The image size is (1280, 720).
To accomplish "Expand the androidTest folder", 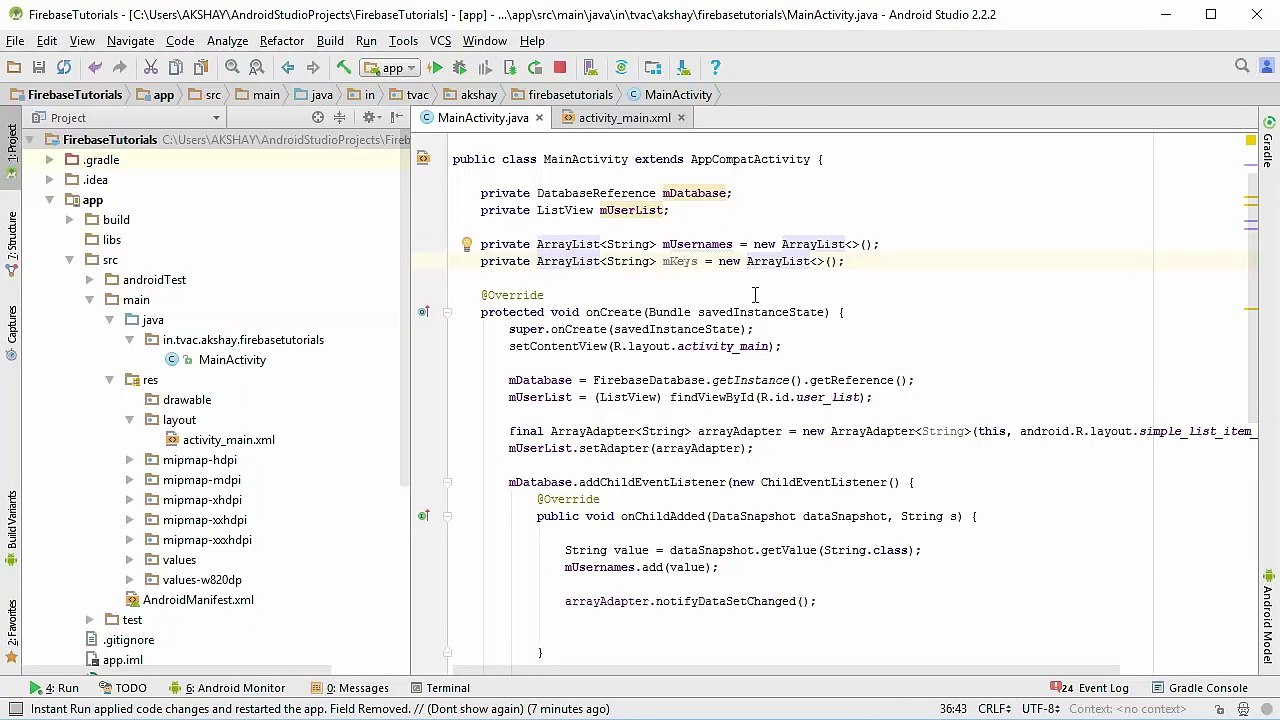I will click(89, 280).
